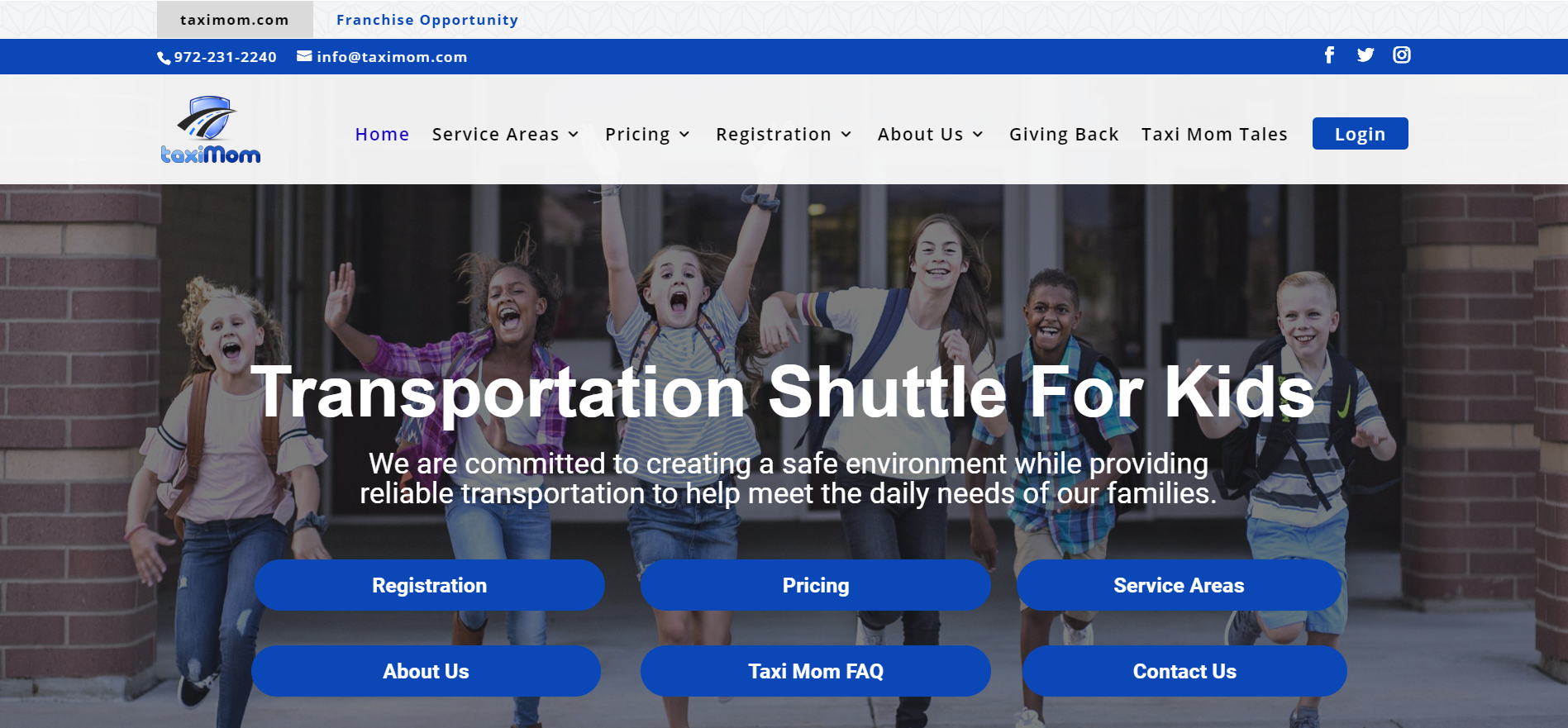The height and width of the screenshot is (728, 1568).
Task: Expand the Service Areas dropdown chevron
Action: (x=574, y=135)
